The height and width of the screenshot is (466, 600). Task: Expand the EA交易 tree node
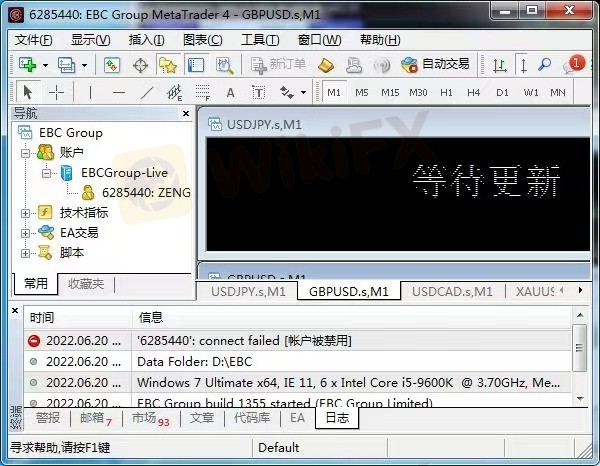tap(25, 233)
